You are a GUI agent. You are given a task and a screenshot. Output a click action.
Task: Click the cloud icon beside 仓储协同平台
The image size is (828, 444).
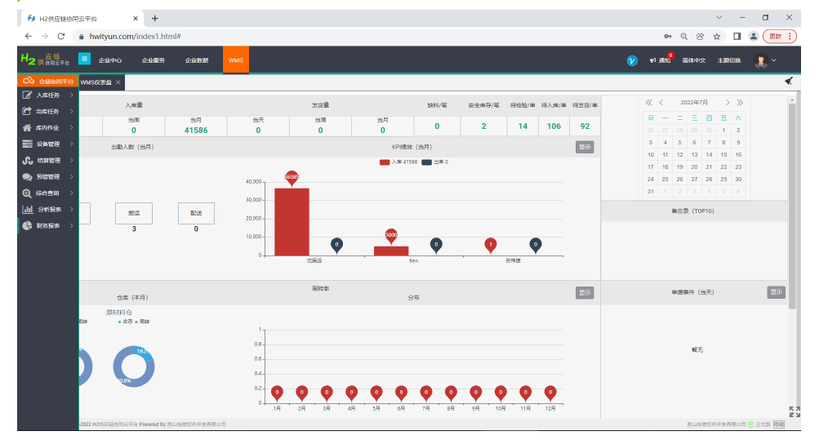pyautogui.click(x=29, y=81)
